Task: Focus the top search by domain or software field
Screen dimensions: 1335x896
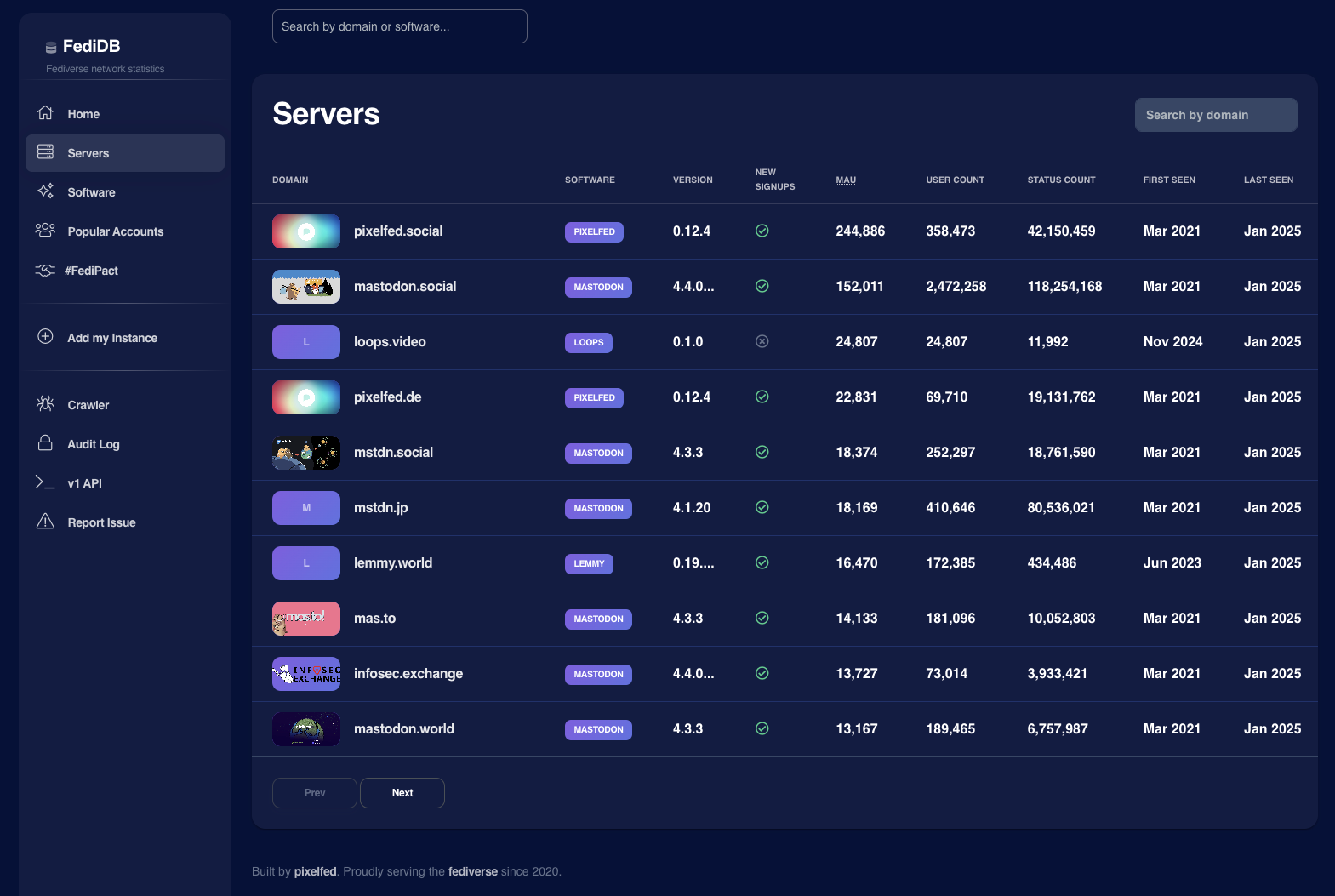Action: [400, 26]
